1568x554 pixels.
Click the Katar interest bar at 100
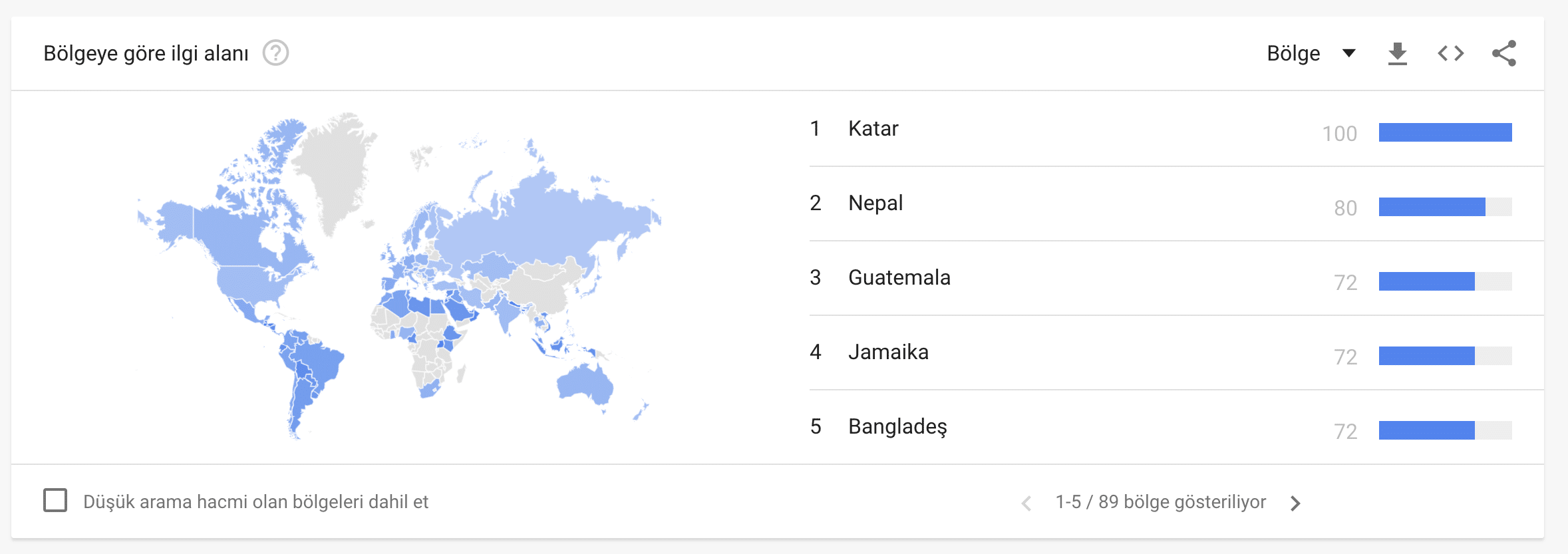coord(1445,132)
